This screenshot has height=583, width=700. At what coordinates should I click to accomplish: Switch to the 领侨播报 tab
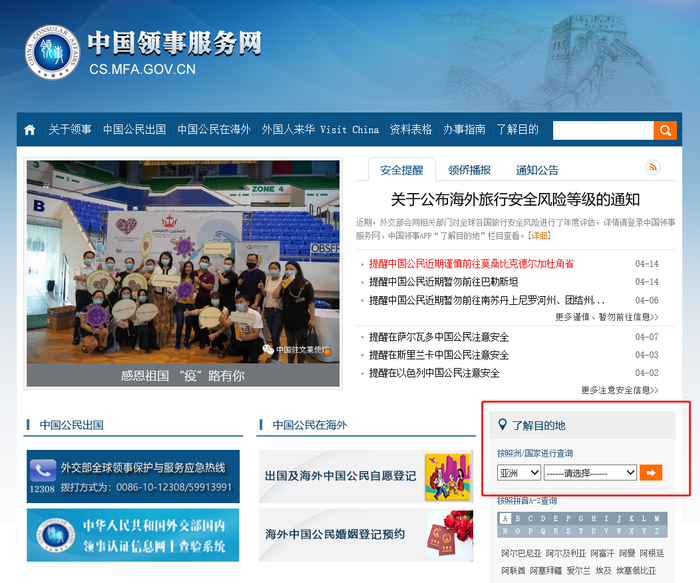[469, 170]
